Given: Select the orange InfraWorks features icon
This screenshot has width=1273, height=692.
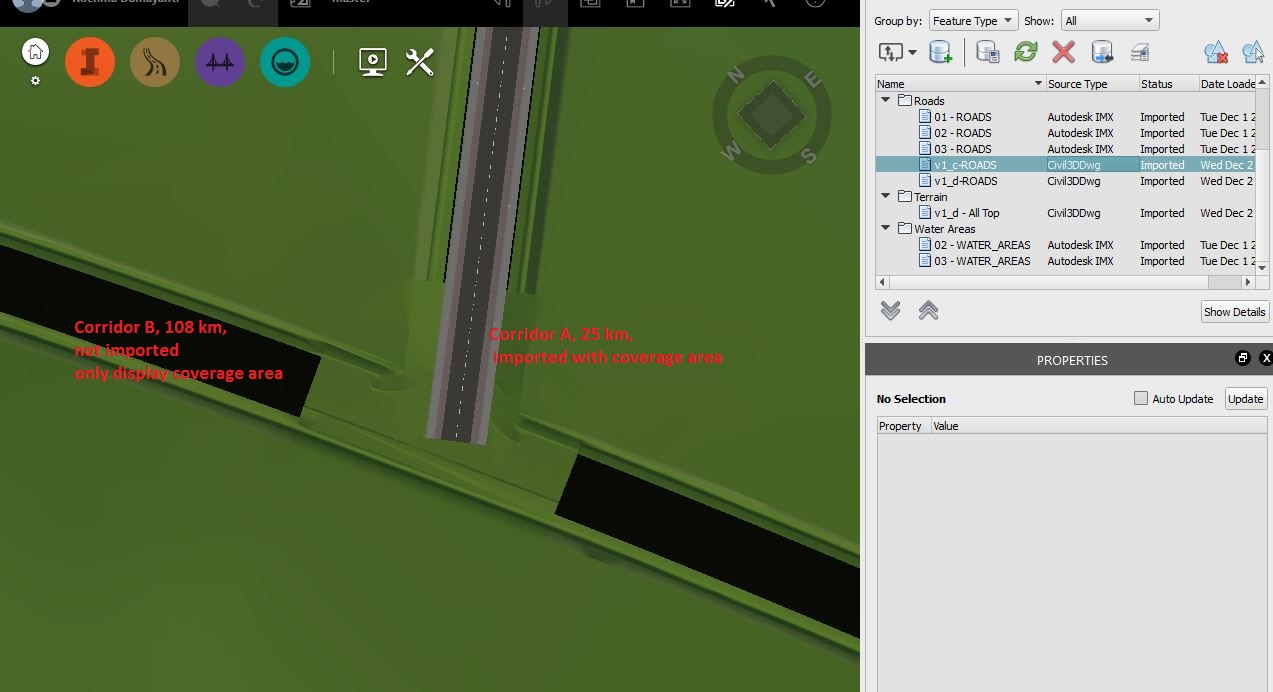Looking at the screenshot, I should click(x=90, y=62).
